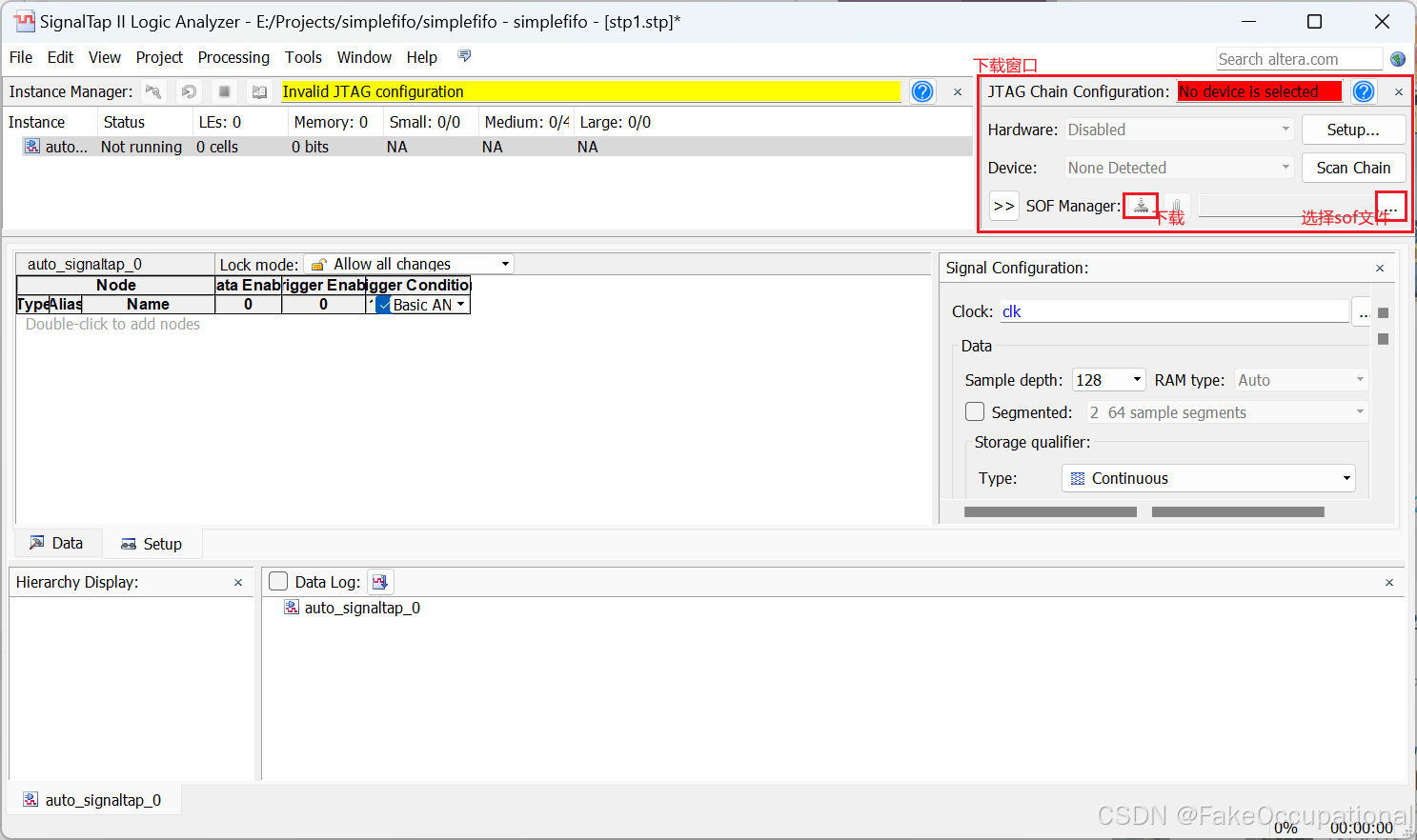Click the Not running status cell
The image size is (1417, 840).
(141, 147)
